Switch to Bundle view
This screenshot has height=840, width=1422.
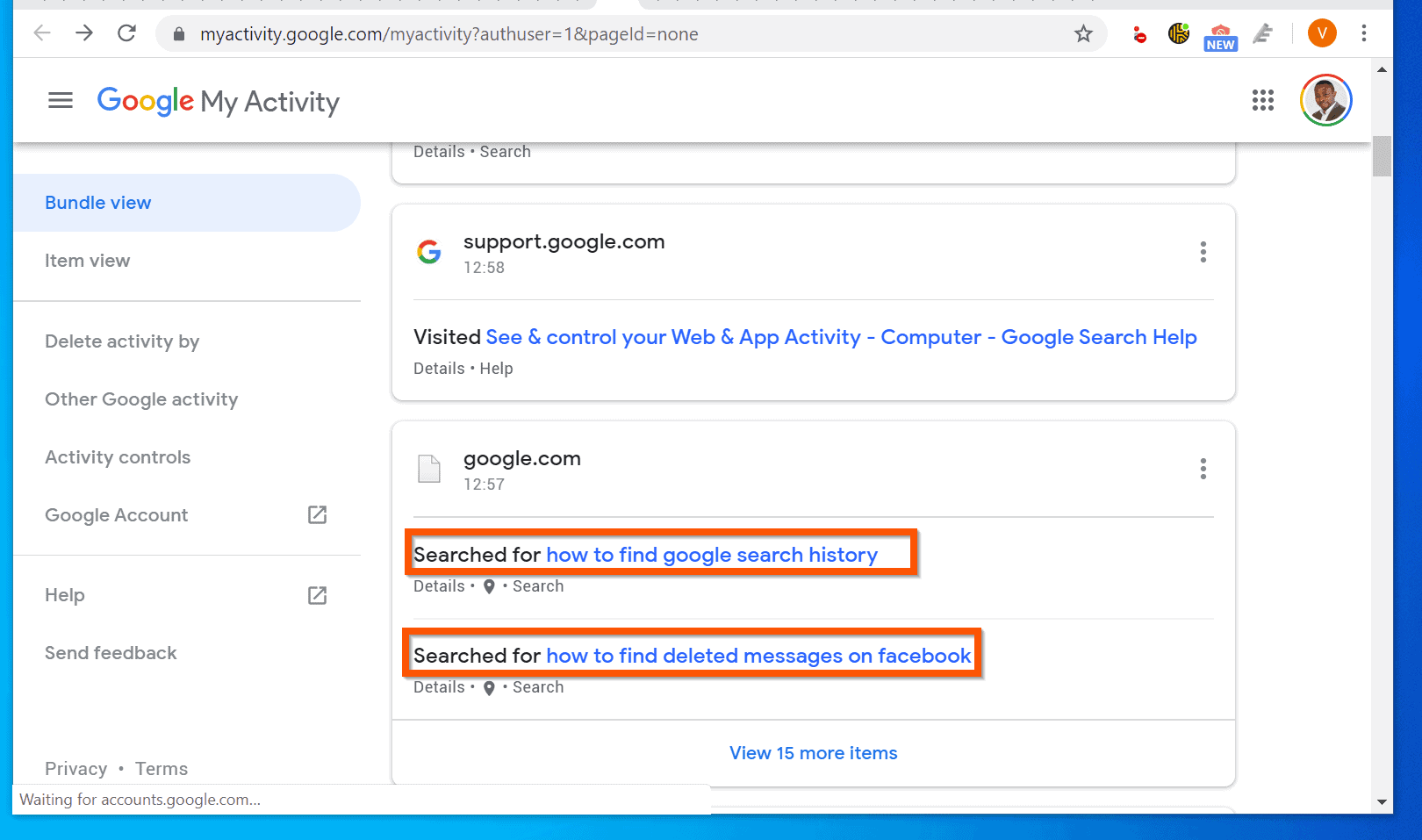click(97, 202)
